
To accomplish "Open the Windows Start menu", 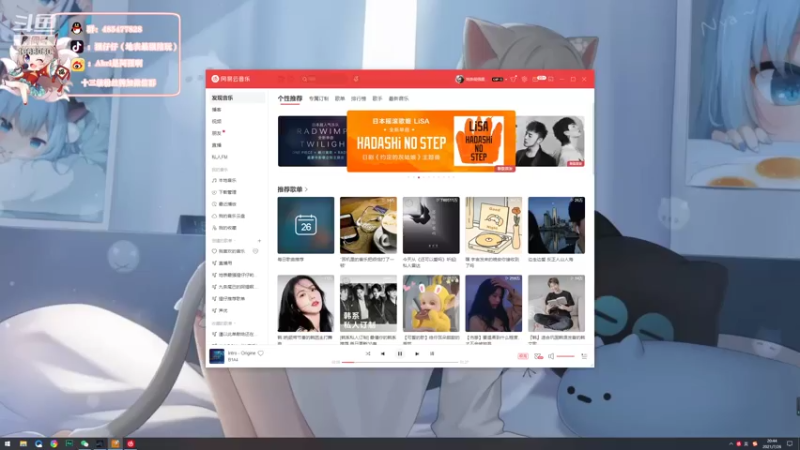I will tap(7, 444).
